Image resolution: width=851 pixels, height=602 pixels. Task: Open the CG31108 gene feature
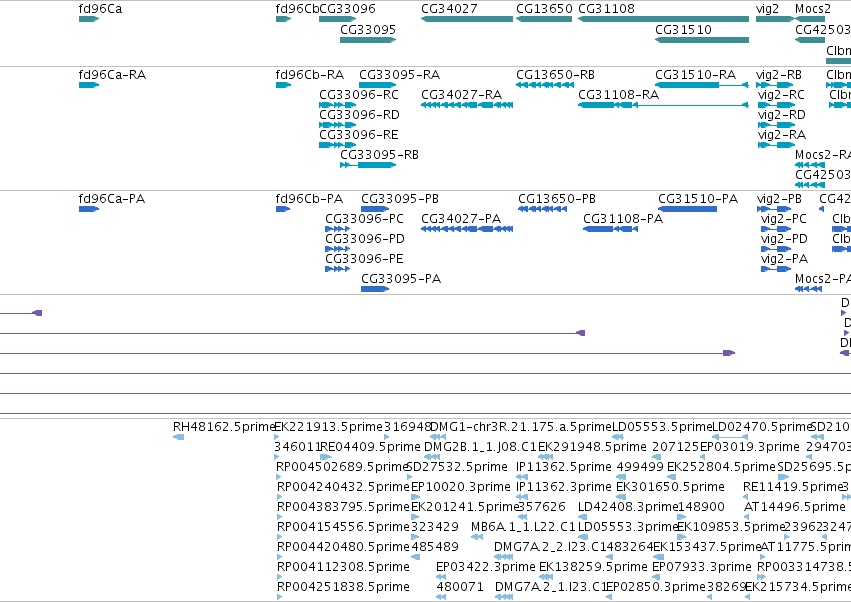(663, 19)
